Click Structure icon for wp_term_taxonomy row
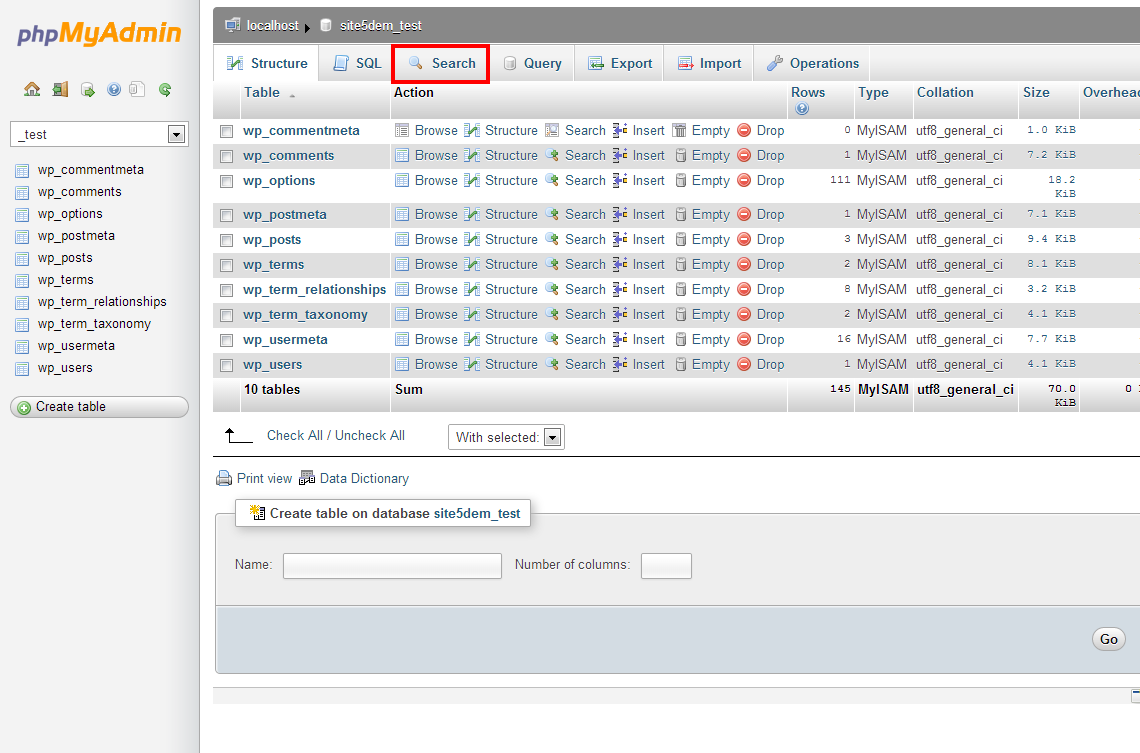The image size is (1140, 753). pos(472,315)
